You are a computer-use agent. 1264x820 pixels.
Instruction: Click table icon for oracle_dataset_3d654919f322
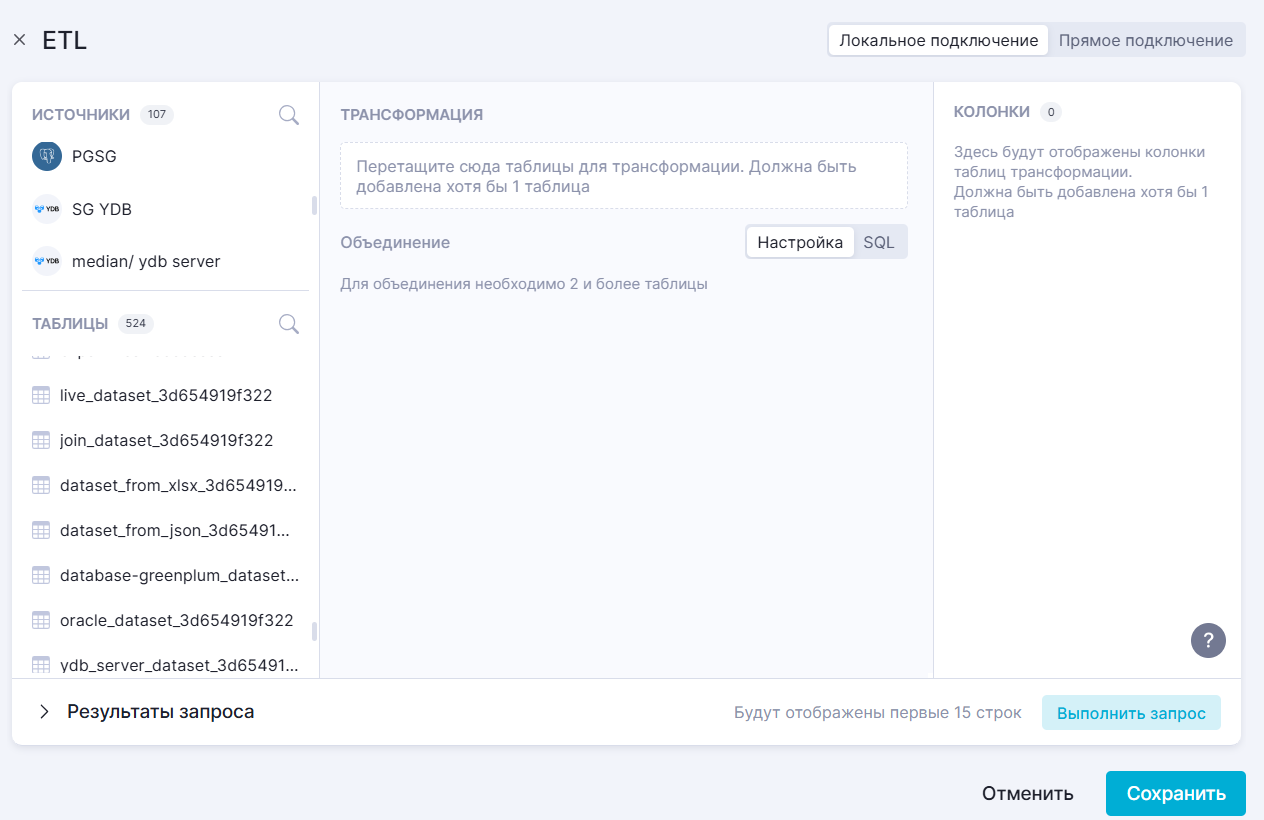[41, 620]
